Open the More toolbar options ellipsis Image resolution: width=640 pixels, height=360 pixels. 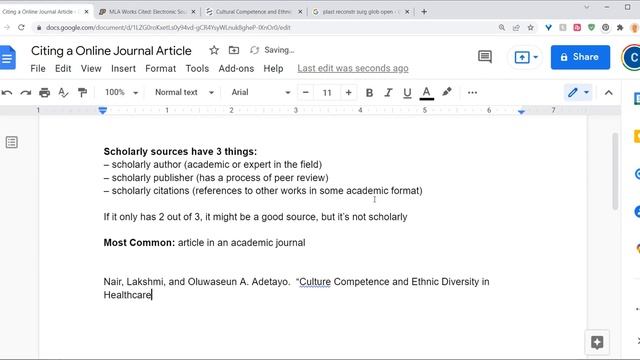(472, 93)
